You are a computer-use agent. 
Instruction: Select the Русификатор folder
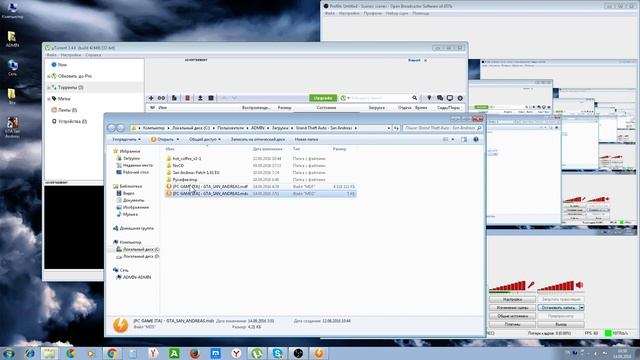coord(182,180)
